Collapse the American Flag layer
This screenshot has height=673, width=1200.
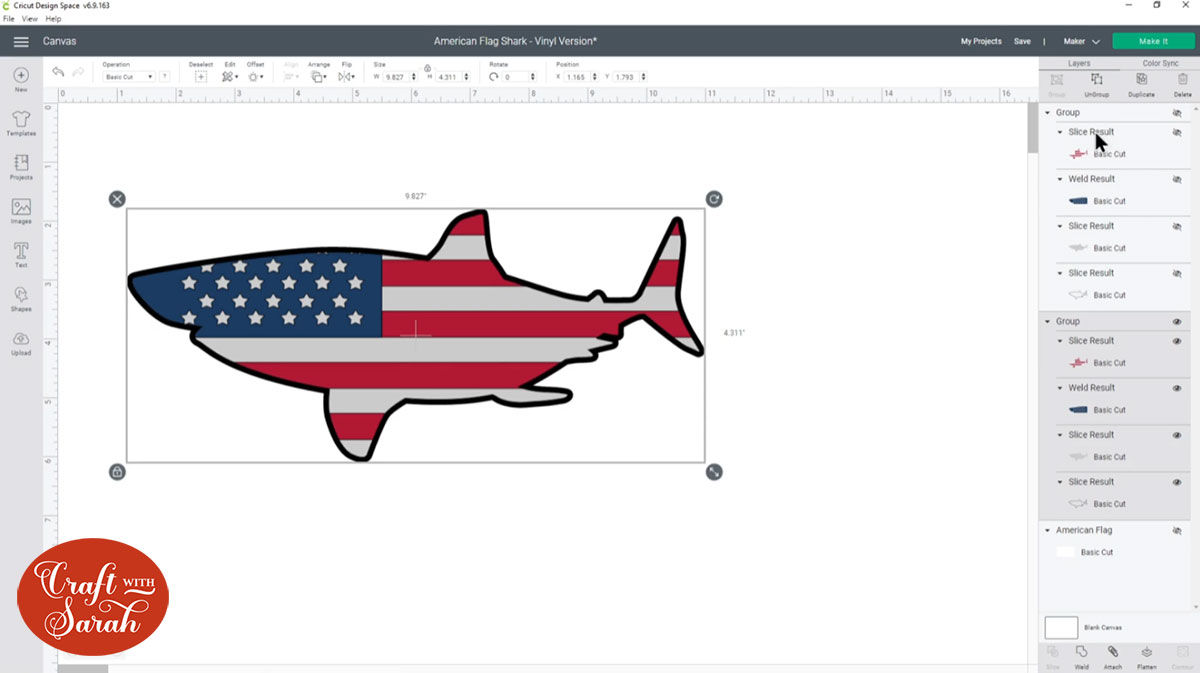pos(1047,531)
